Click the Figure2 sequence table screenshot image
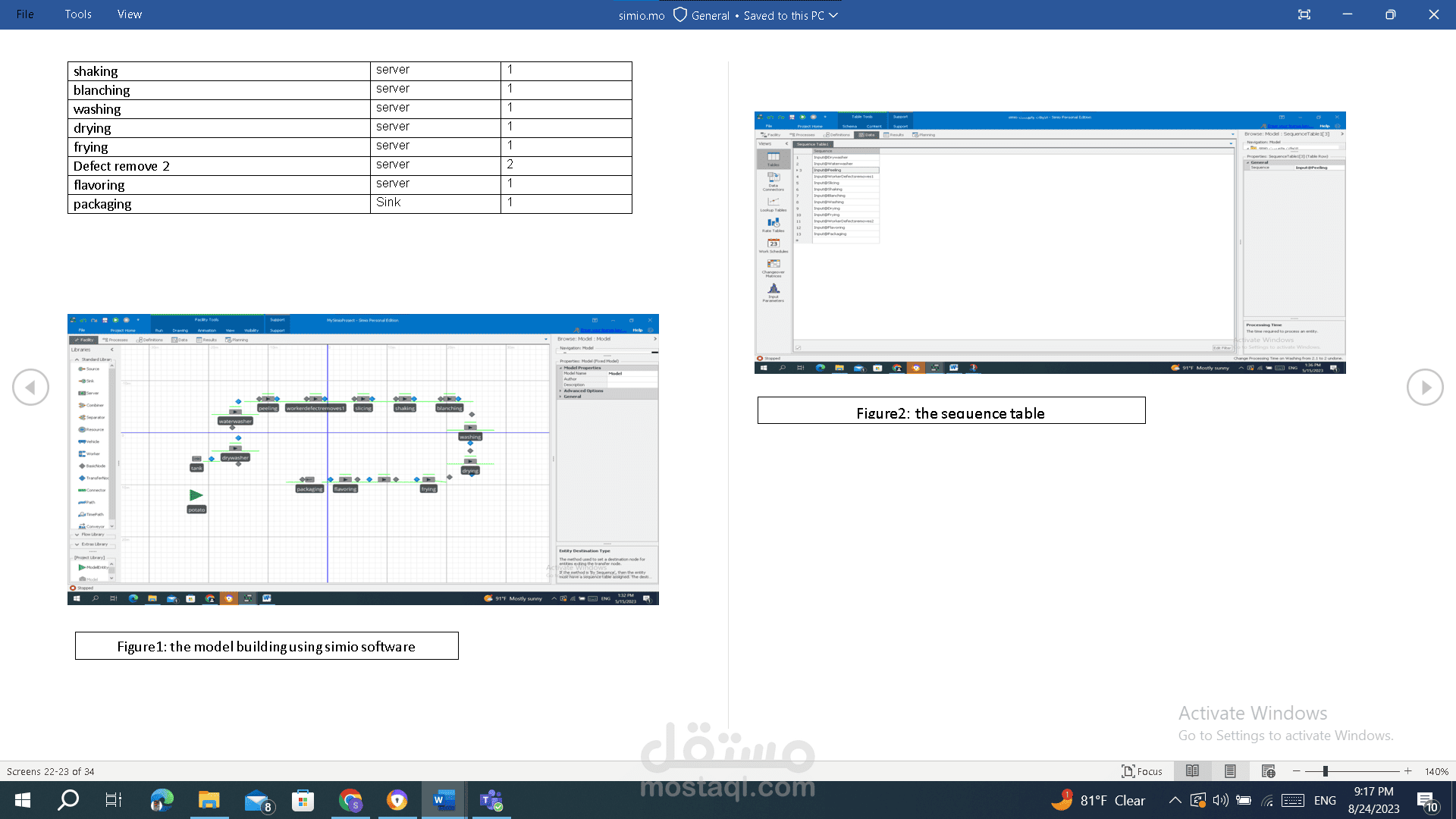This screenshot has height=819, width=1456. pyautogui.click(x=1050, y=243)
